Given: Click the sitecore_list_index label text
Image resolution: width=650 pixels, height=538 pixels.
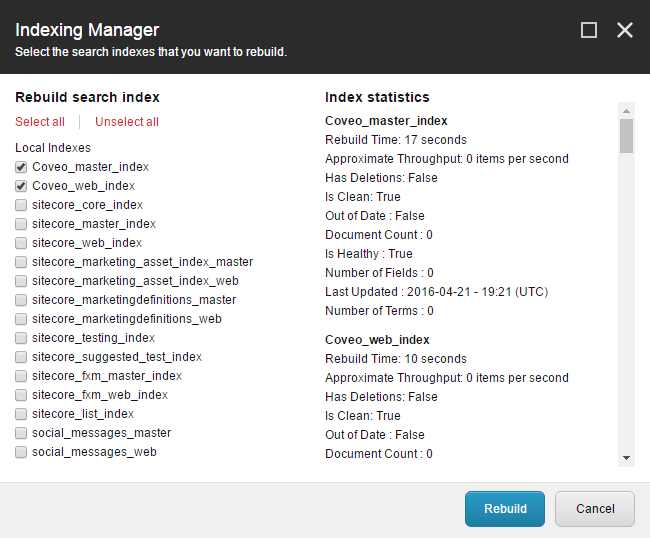Looking at the screenshot, I should [x=83, y=414].
